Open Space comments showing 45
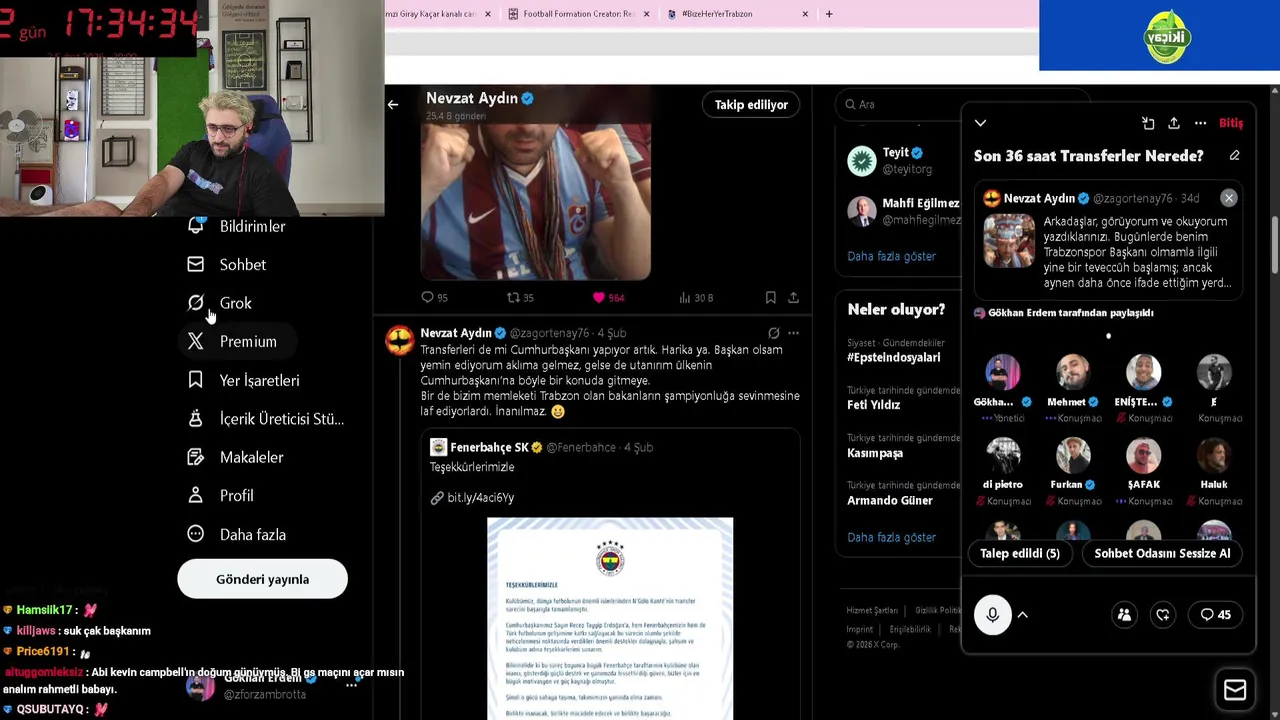 1215,615
